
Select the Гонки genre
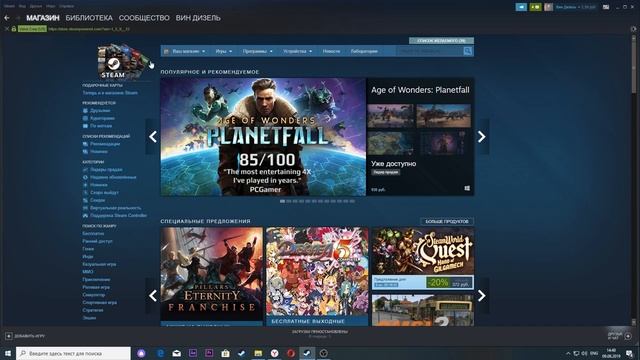(88, 249)
